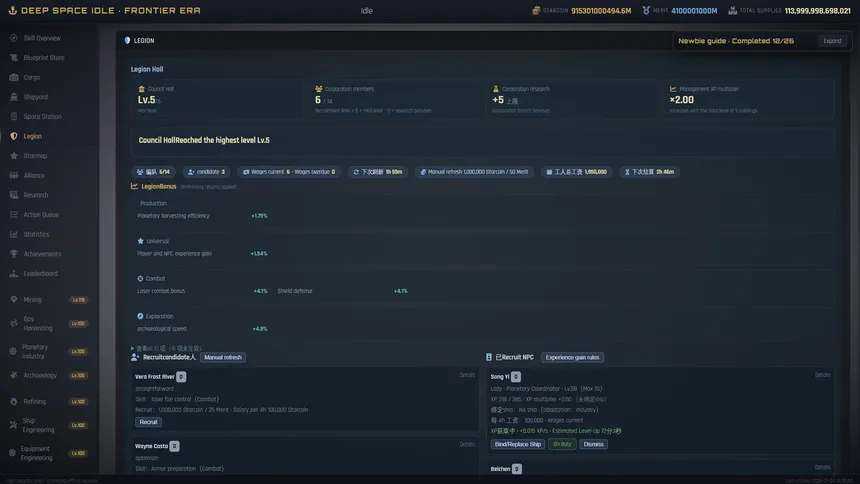Click the Exploration category icon

[140, 316]
